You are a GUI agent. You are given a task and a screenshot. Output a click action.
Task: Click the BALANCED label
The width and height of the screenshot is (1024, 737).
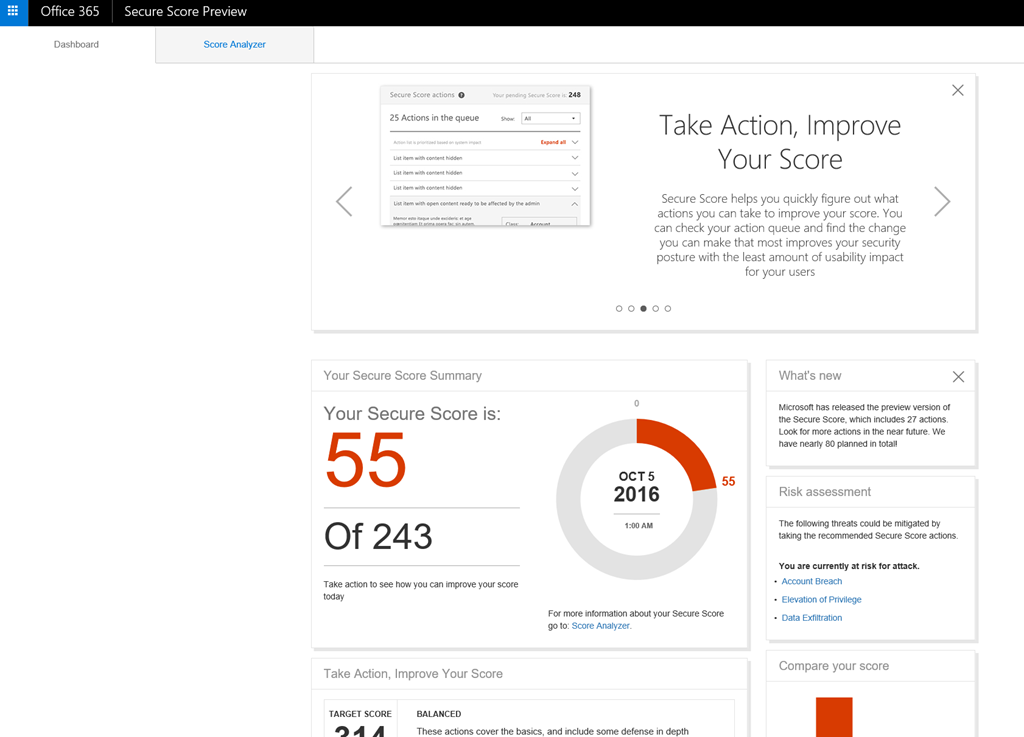(439, 714)
